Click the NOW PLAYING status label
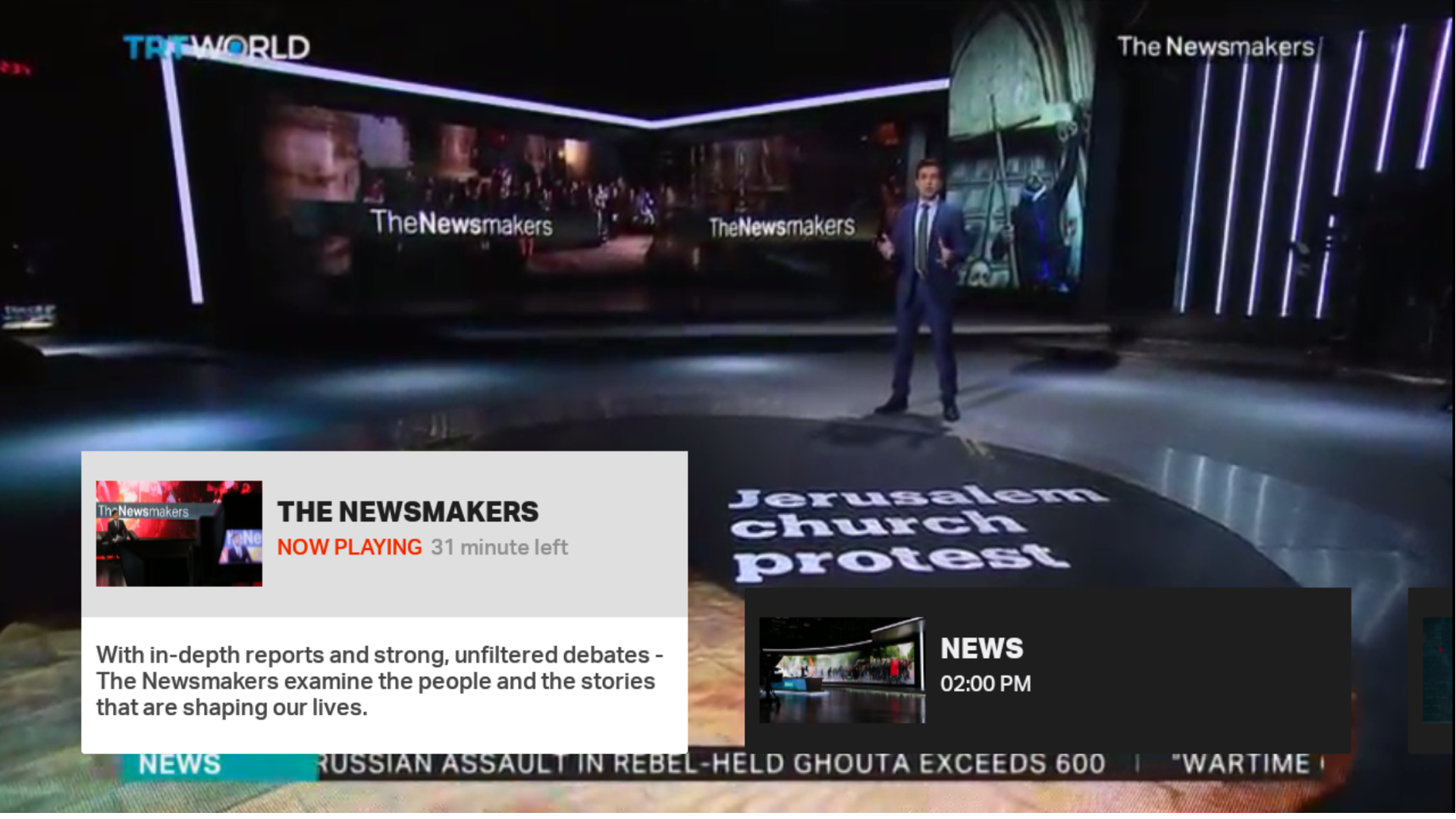 coord(350,547)
